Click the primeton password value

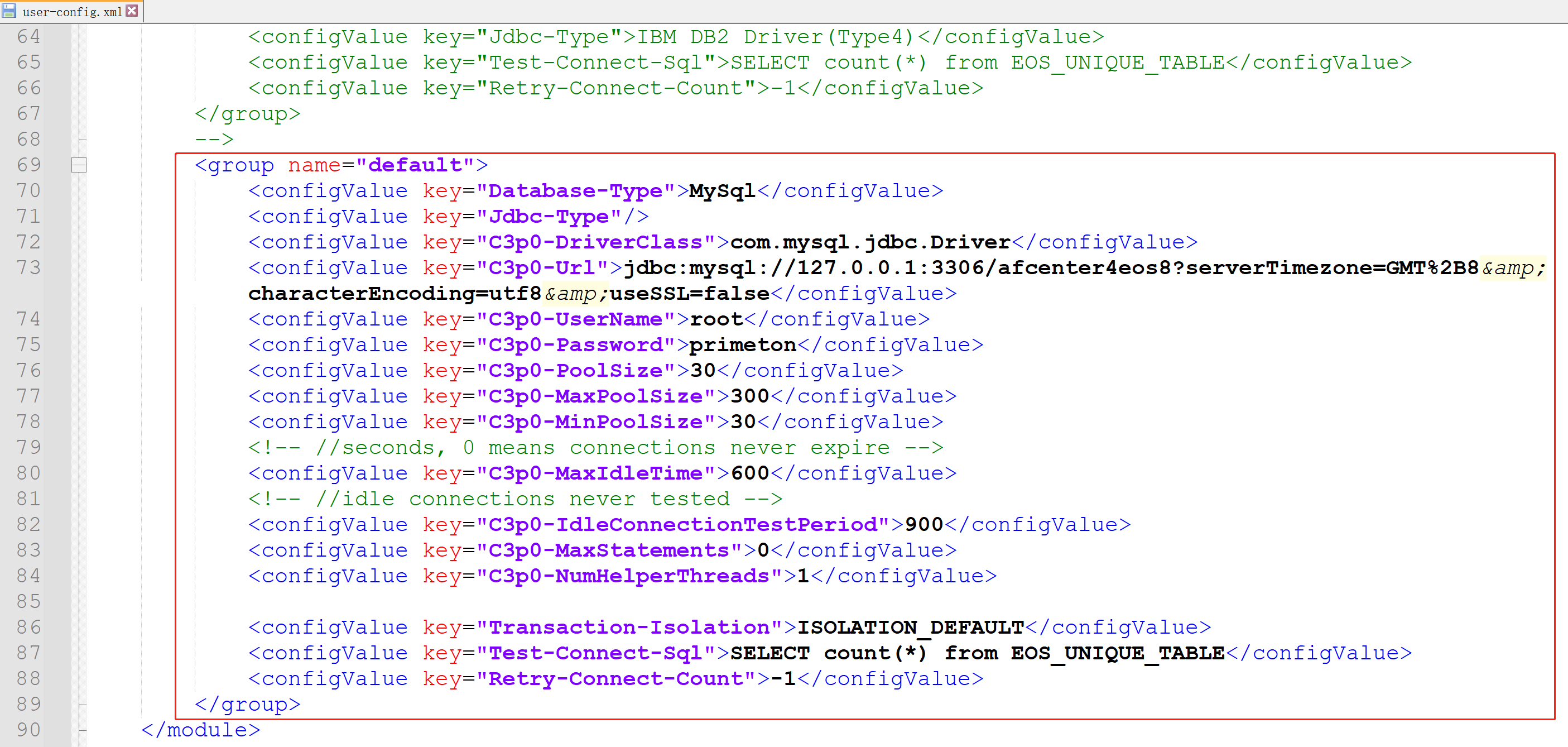[x=742, y=344]
